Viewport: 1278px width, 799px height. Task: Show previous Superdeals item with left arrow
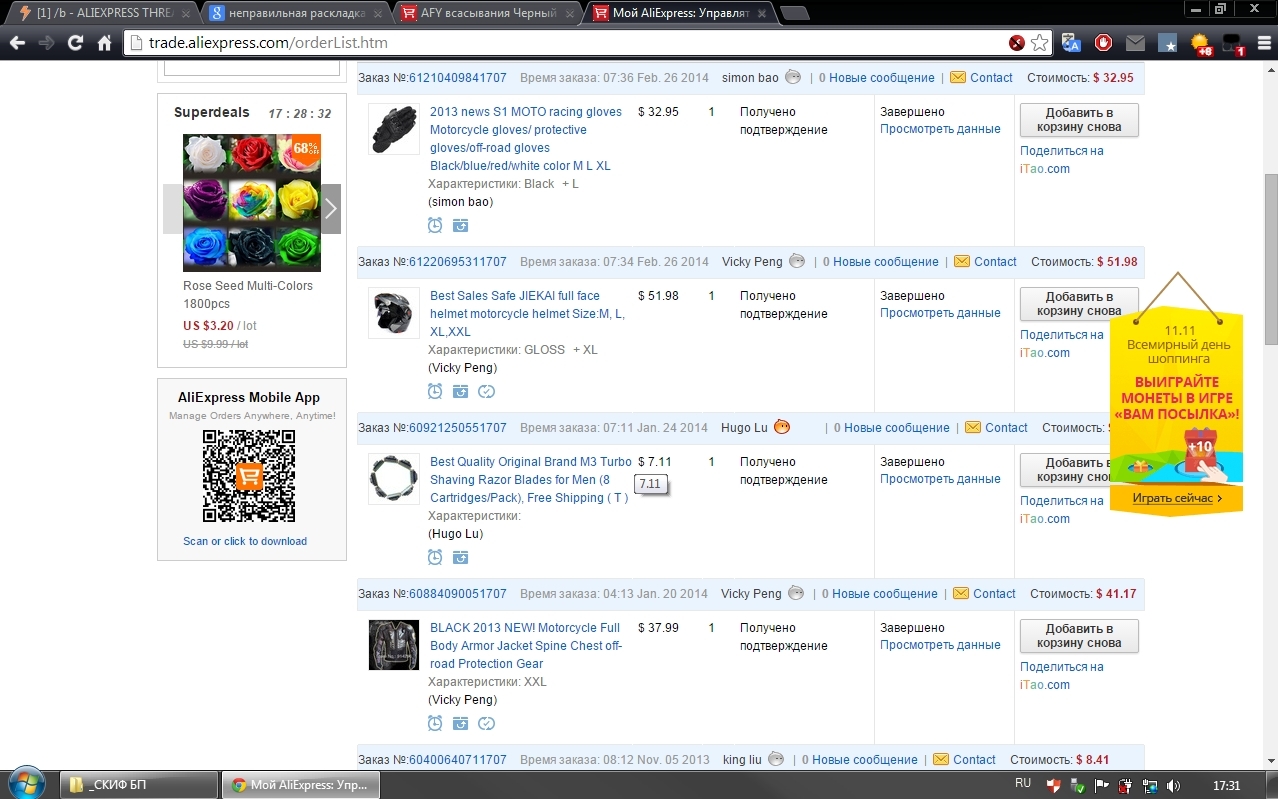pyautogui.click(x=173, y=209)
